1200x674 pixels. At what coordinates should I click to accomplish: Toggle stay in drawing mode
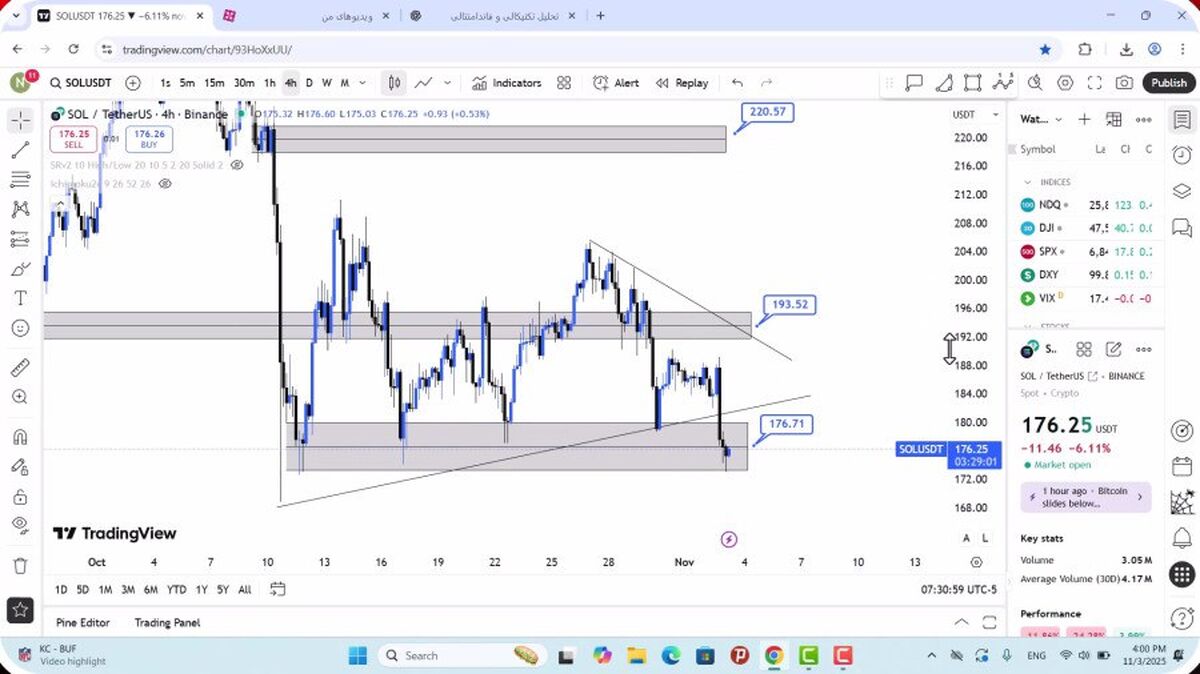click(x=20, y=466)
